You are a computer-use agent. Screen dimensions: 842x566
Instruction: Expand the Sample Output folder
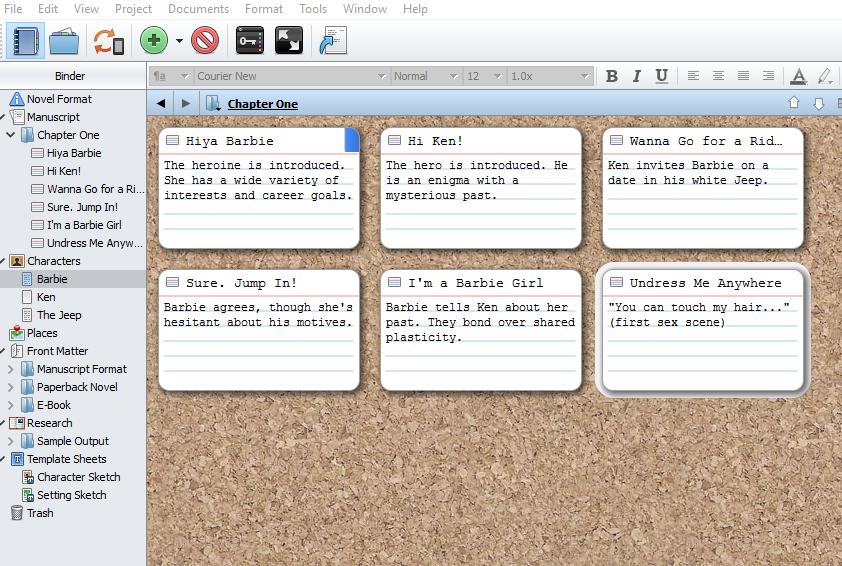point(11,441)
